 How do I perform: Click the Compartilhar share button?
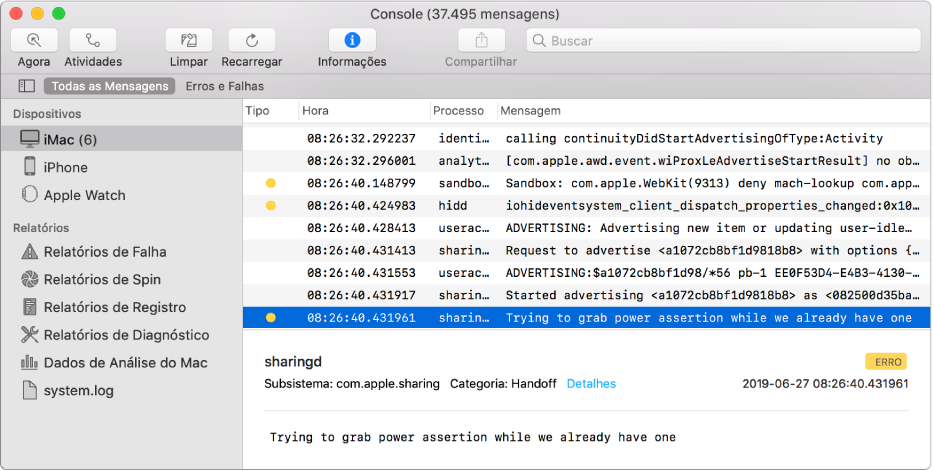pyautogui.click(x=481, y=40)
